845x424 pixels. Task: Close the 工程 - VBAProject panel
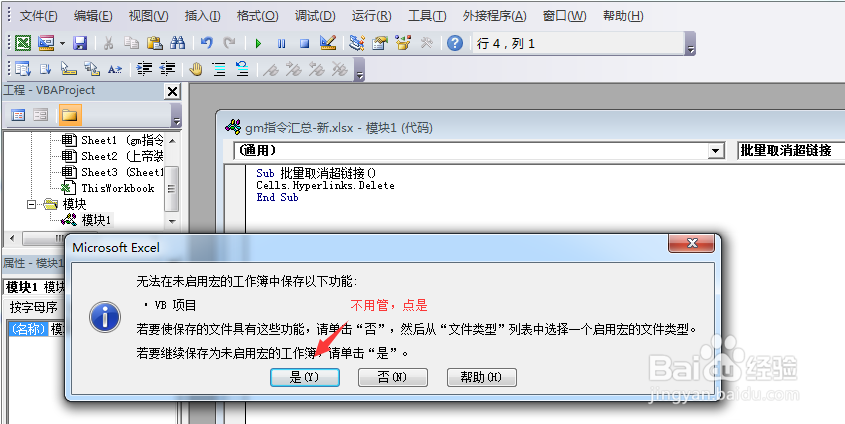[172, 92]
